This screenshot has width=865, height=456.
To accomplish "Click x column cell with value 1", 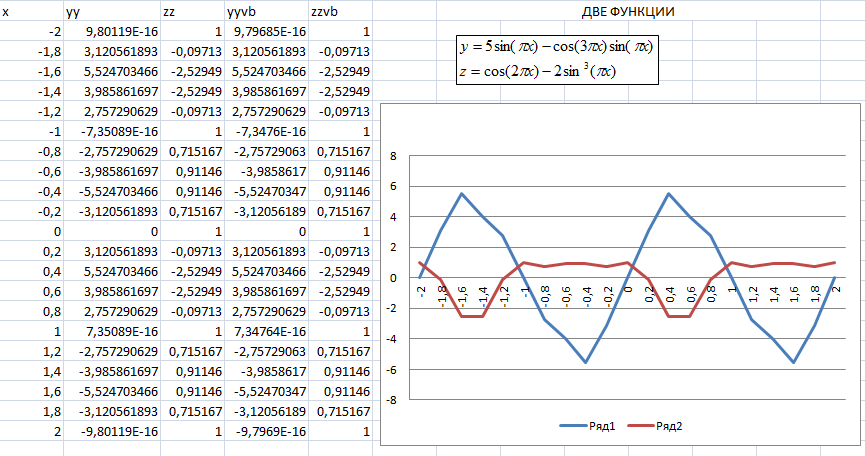I will [x=31, y=331].
